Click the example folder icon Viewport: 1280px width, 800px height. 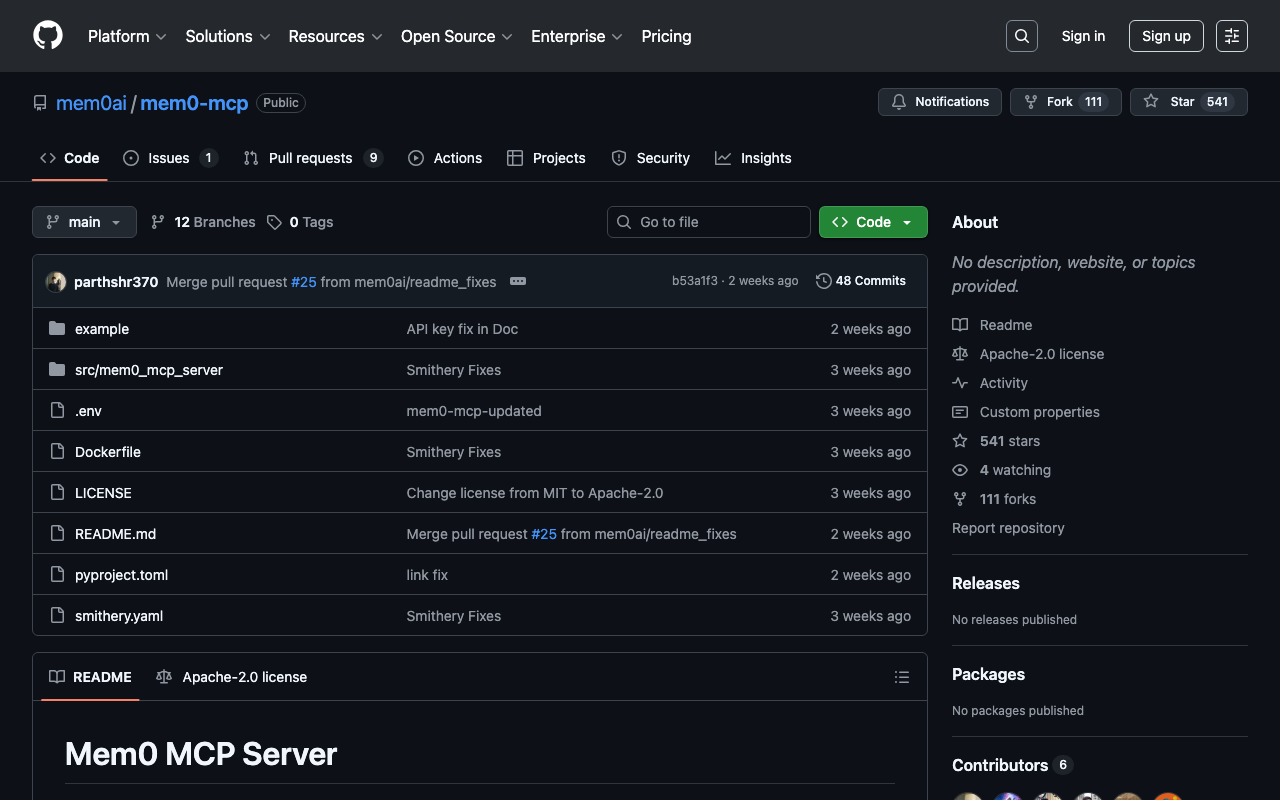(57, 329)
